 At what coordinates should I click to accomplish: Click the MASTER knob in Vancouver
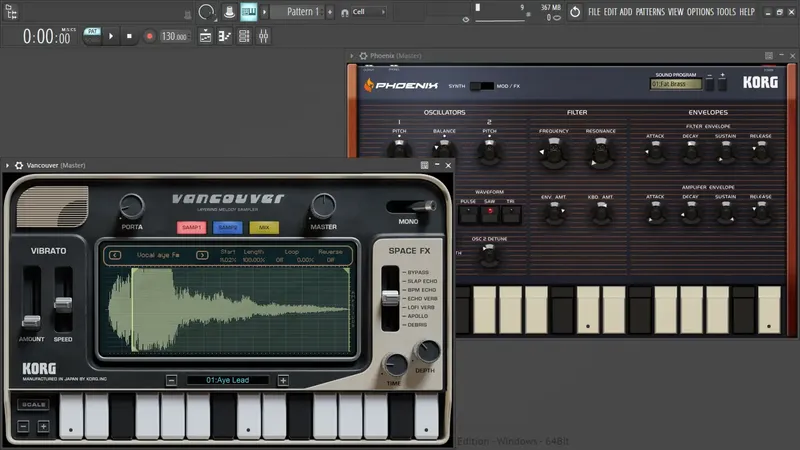(x=323, y=206)
